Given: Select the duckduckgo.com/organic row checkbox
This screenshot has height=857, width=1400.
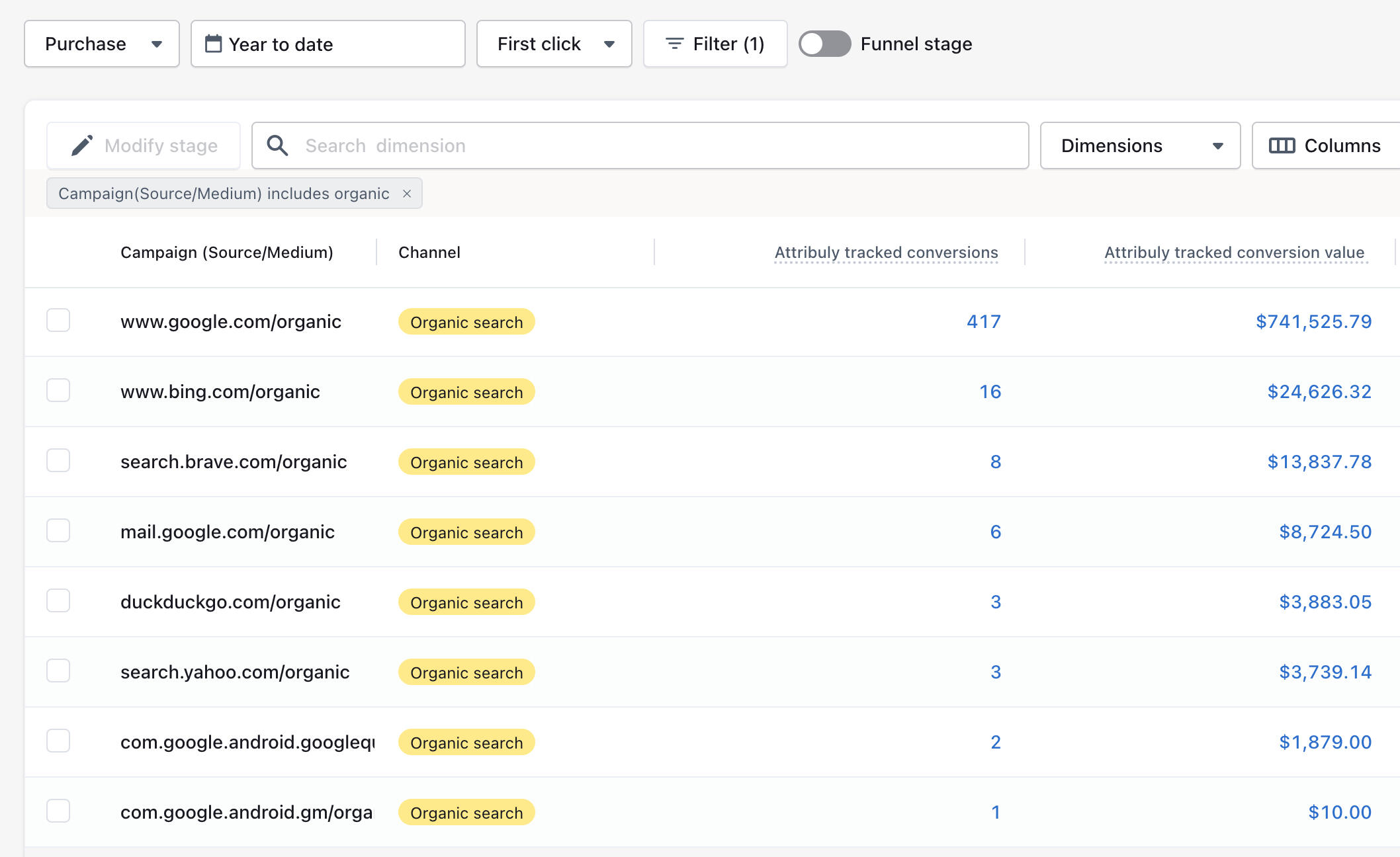Looking at the screenshot, I should point(58,601).
